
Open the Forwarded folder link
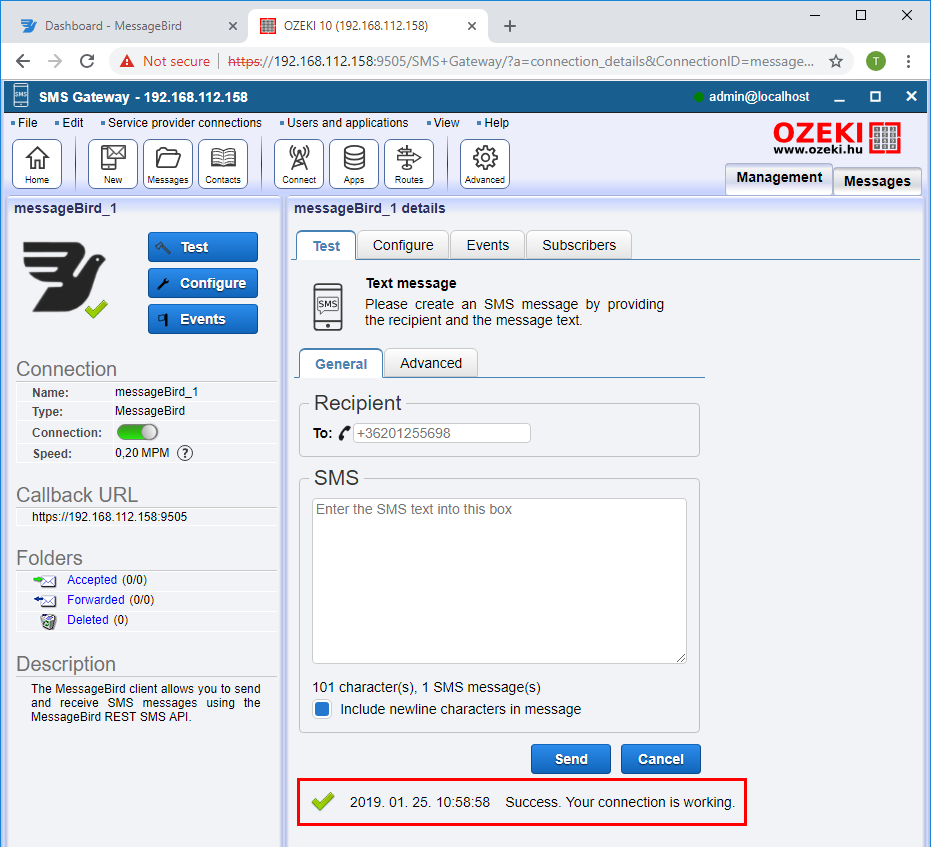[96, 600]
